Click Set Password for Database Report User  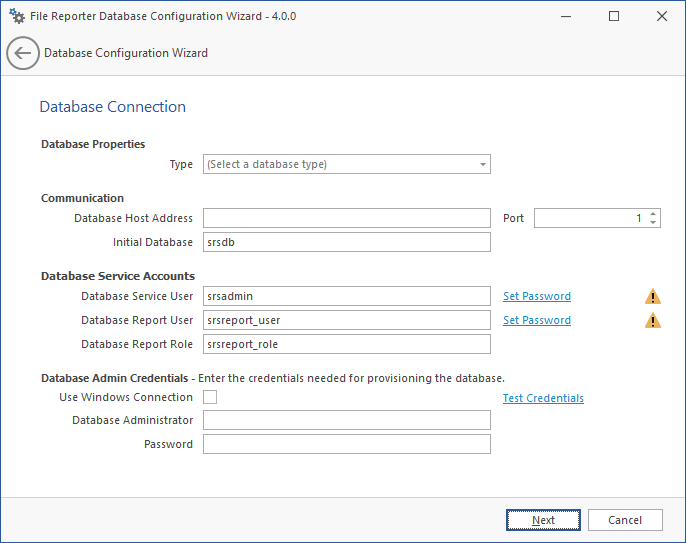pyautogui.click(x=536, y=320)
